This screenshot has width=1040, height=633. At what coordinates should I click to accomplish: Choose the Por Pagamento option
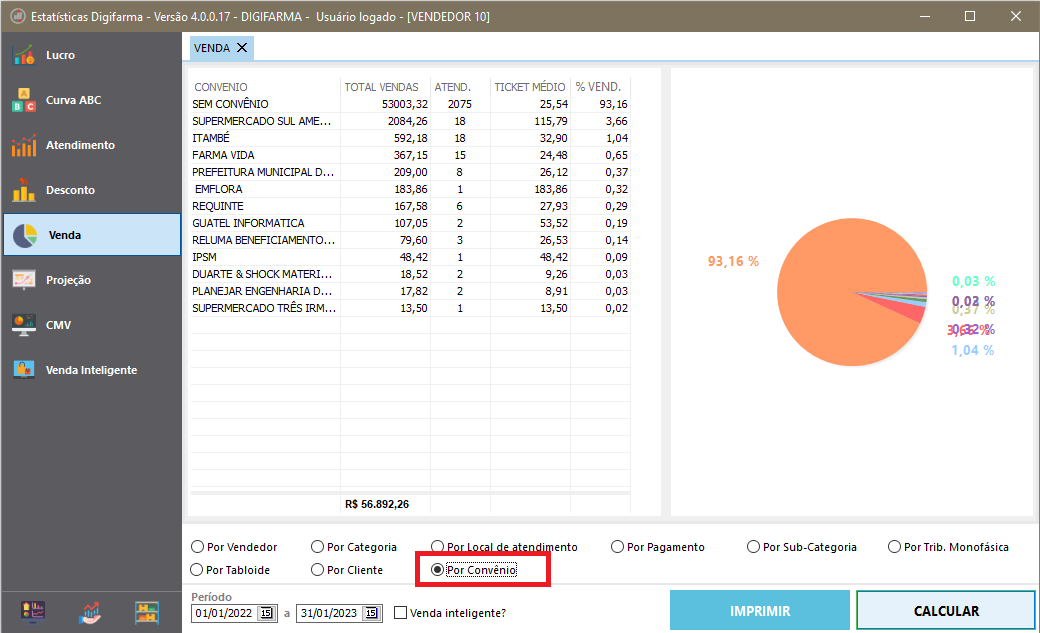pyautogui.click(x=616, y=547)
